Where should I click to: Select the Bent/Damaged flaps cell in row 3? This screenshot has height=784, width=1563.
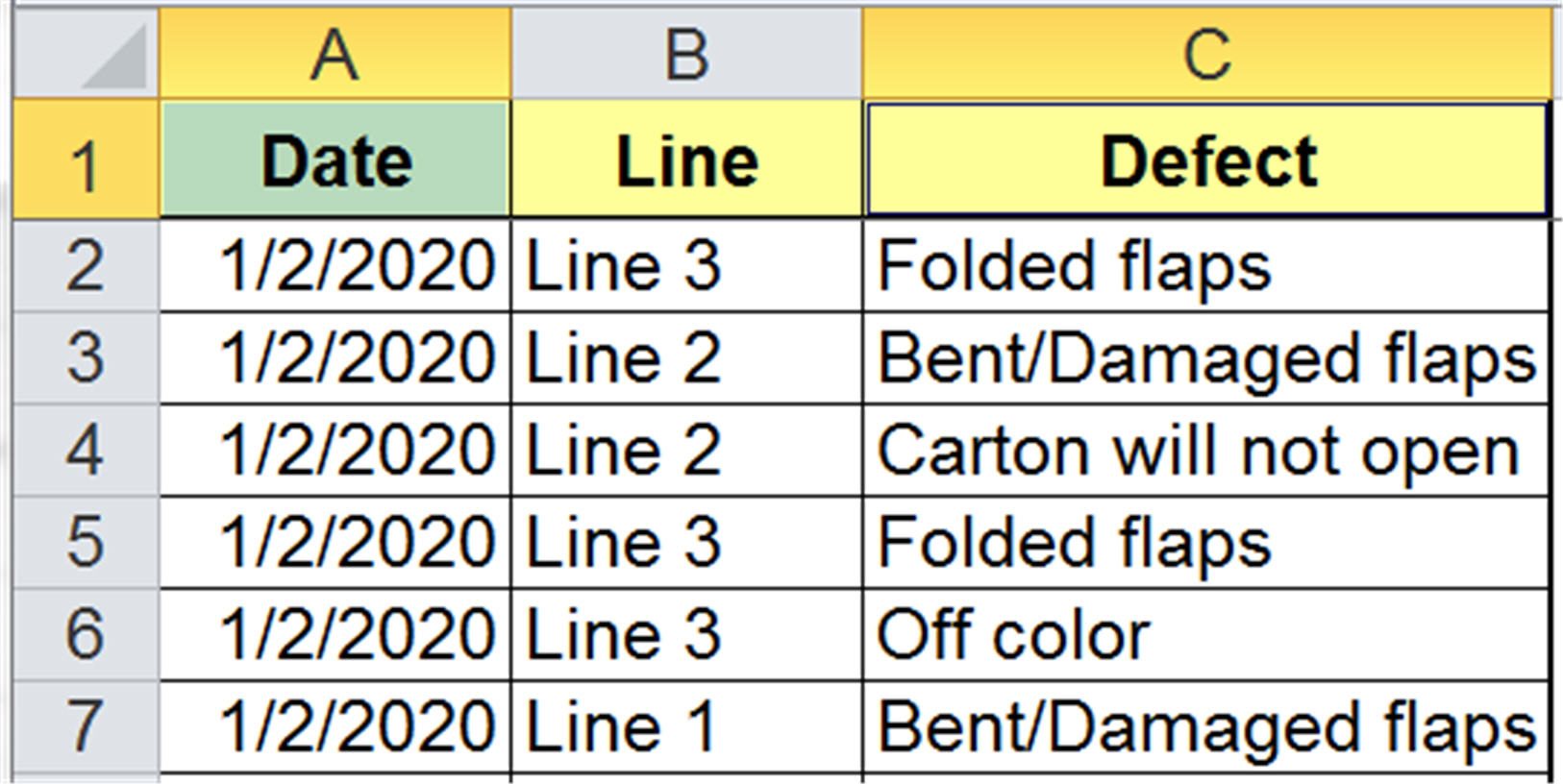(x=1211, y=357)
